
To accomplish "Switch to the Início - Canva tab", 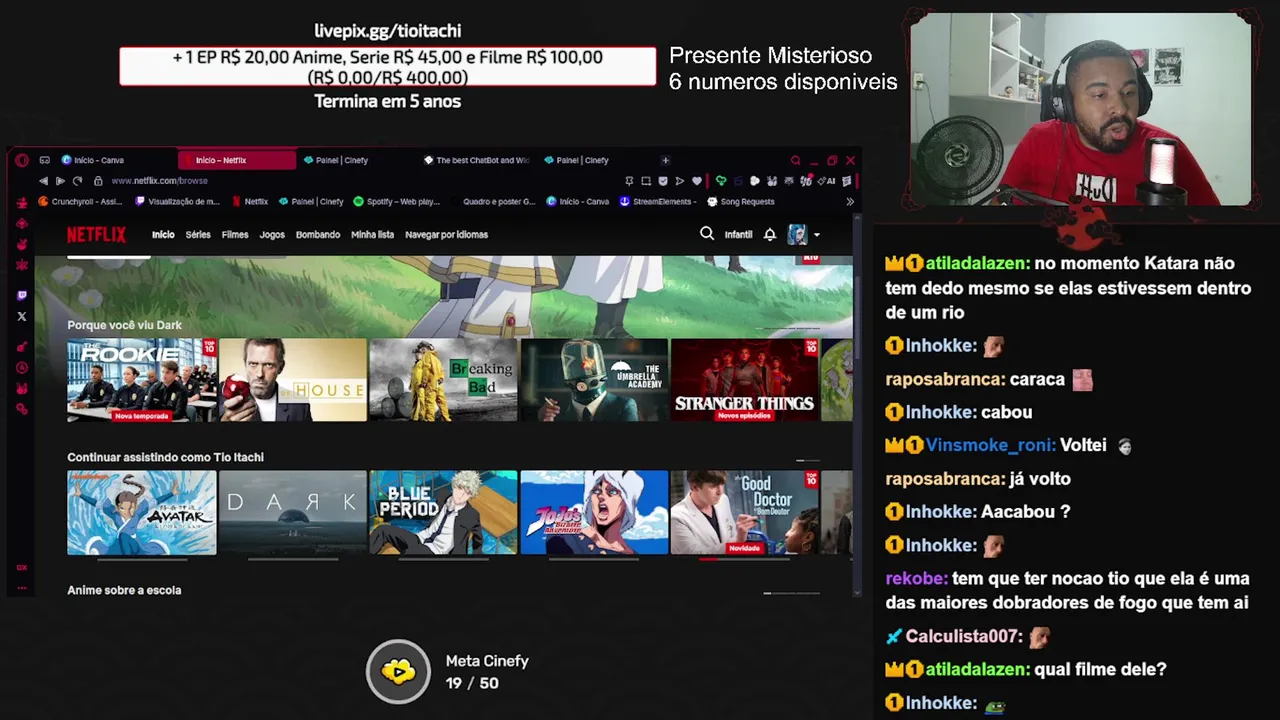I will 118,160.
